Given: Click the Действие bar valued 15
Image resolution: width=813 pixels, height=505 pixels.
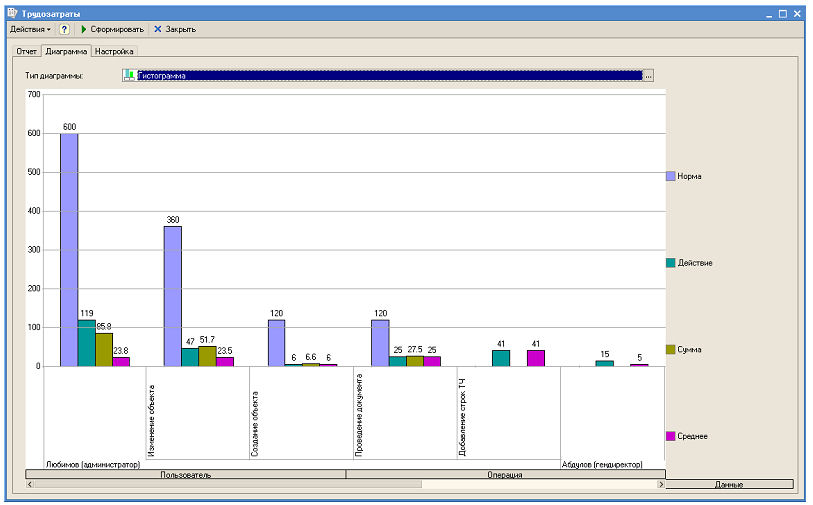Looking at the screenshot, I should [605, 363].
